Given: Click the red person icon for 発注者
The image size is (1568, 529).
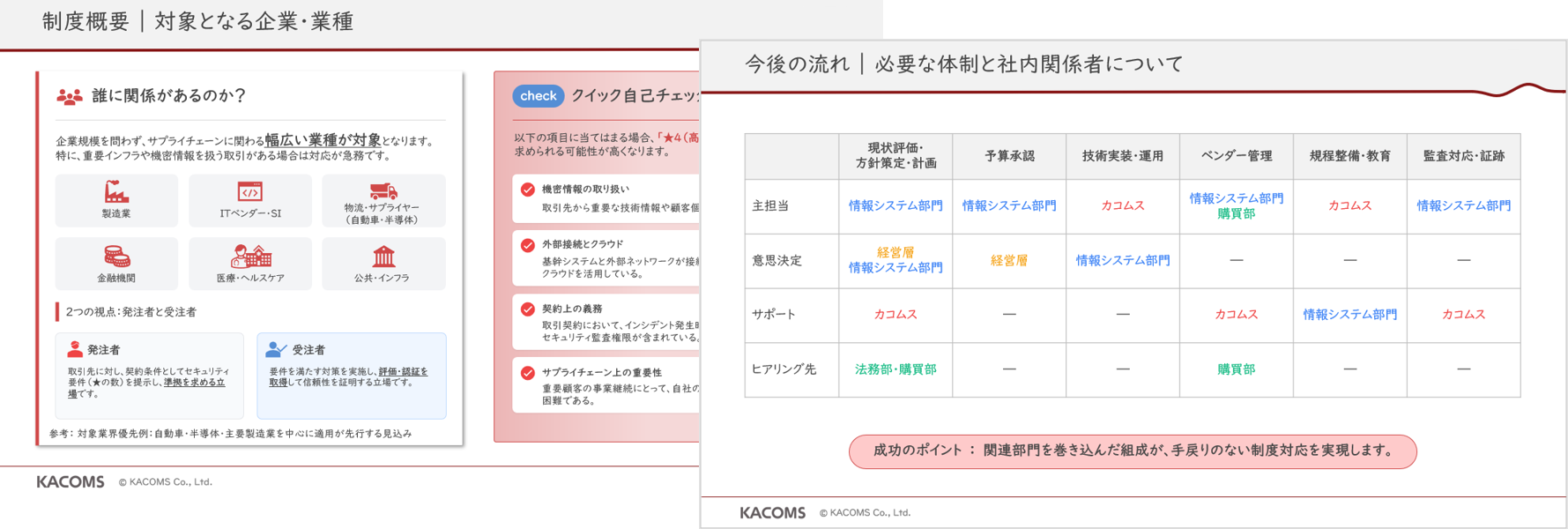Looking at the screenshot, I should (75, 349).
